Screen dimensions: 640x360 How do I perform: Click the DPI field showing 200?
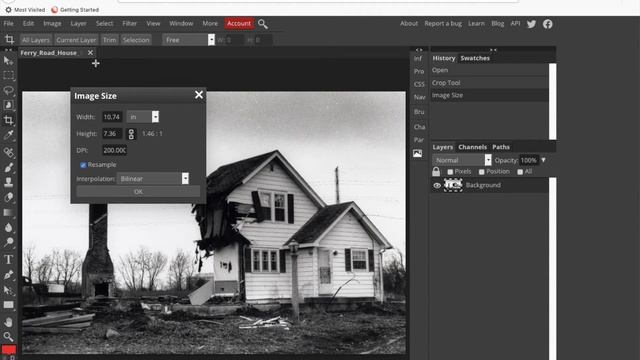tap(114, 150)
